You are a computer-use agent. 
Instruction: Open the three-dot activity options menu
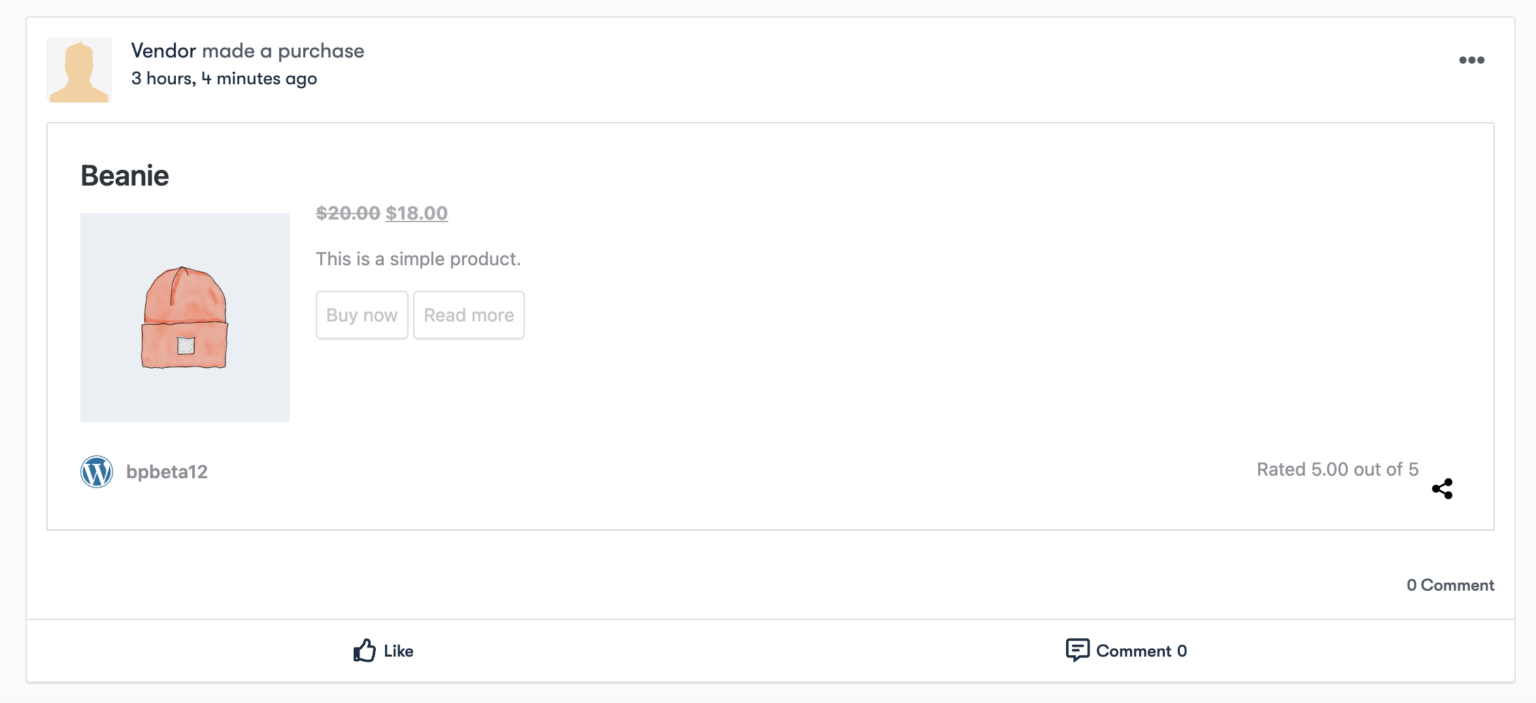tap(1471, 60)
